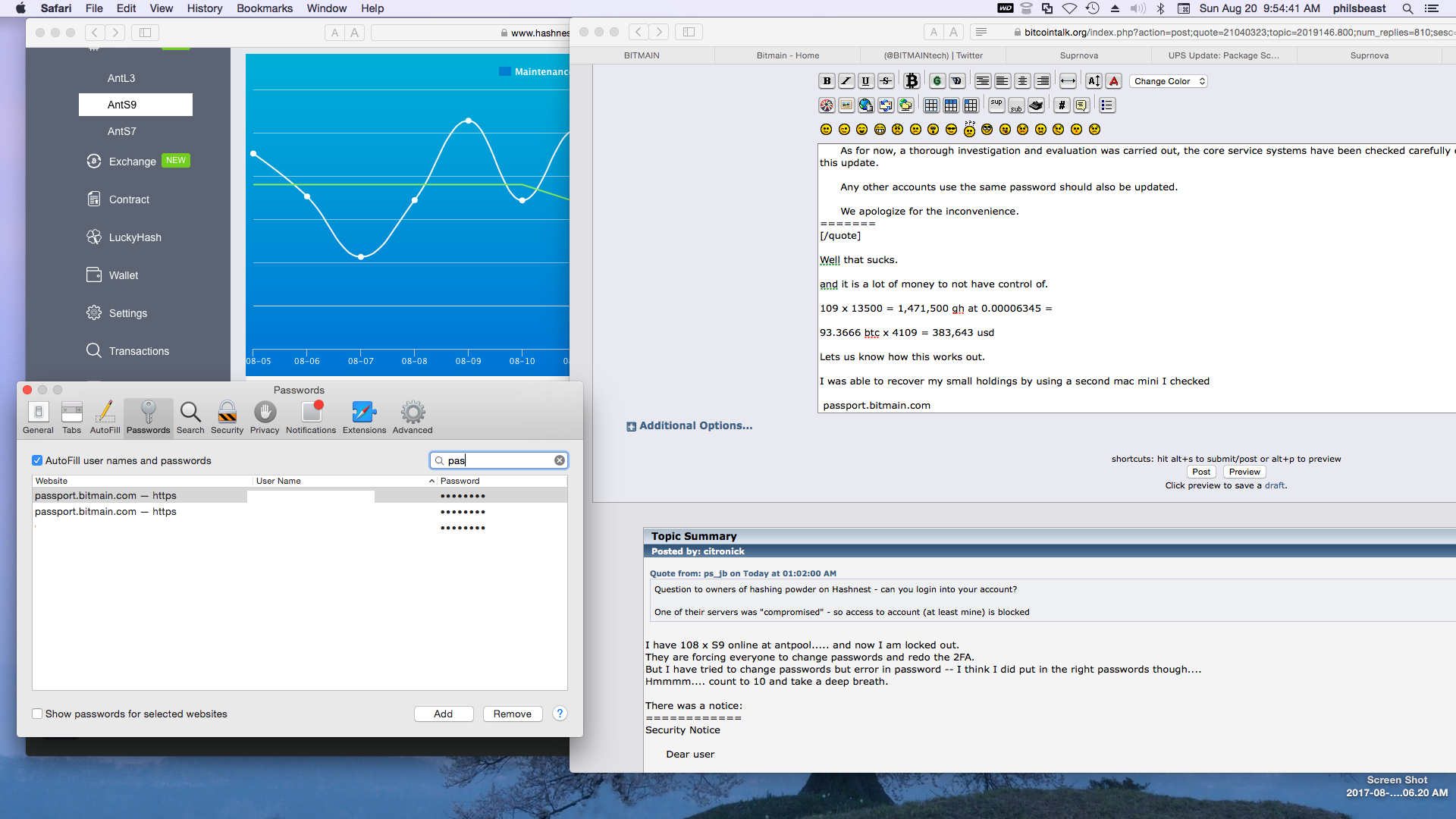Insert quote tag in post
The image size is (1456, 819).
[1081, 105]
